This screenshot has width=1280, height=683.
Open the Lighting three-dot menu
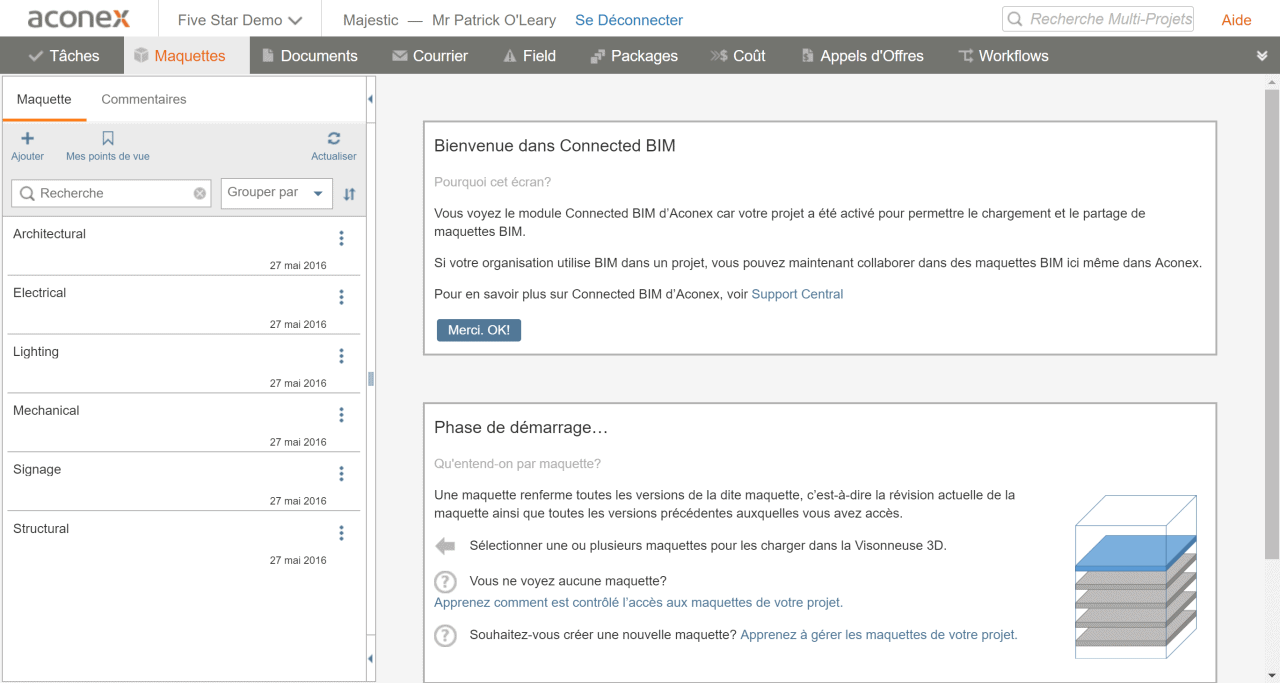(341, 356)
